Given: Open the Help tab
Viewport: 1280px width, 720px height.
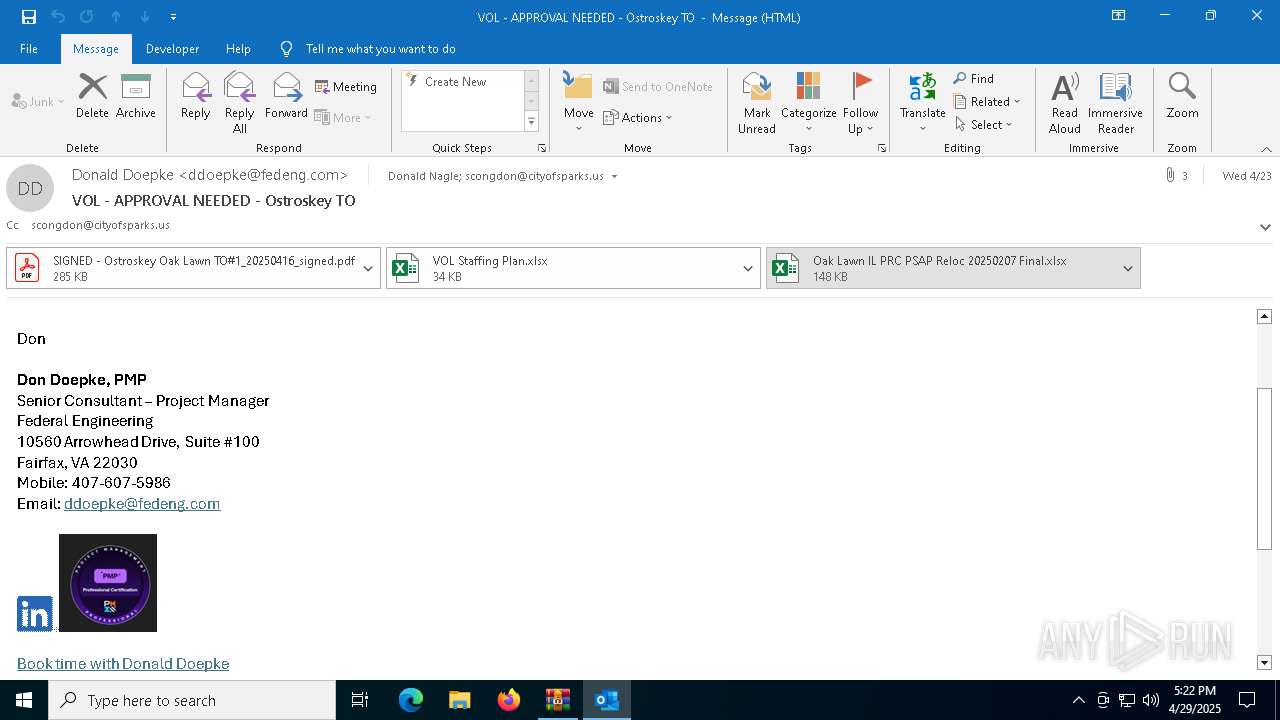Looking at the screenshot, I should 238,49.
